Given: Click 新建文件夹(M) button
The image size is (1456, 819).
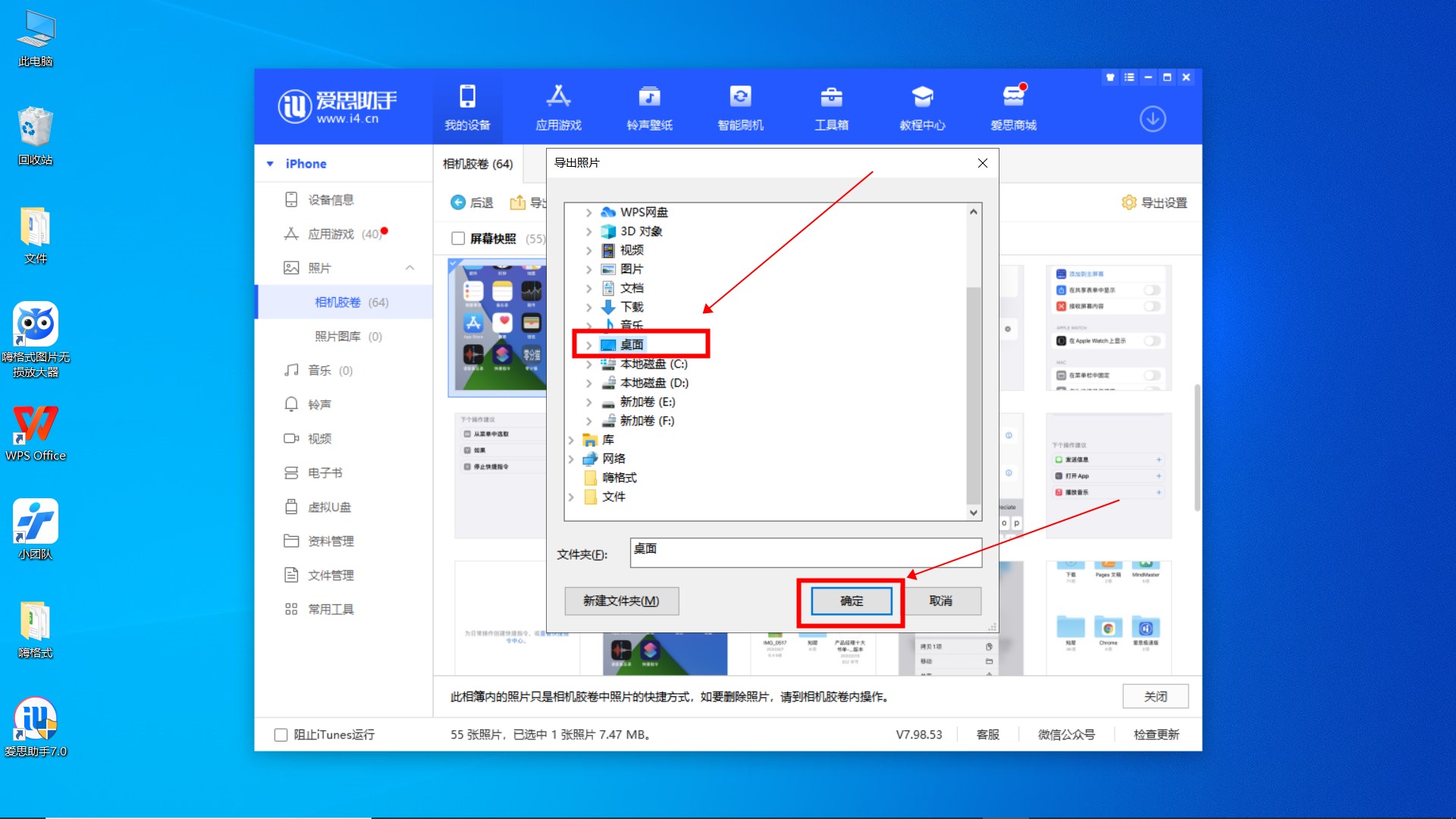Looking at the screenshot, I should click(621, 601).
